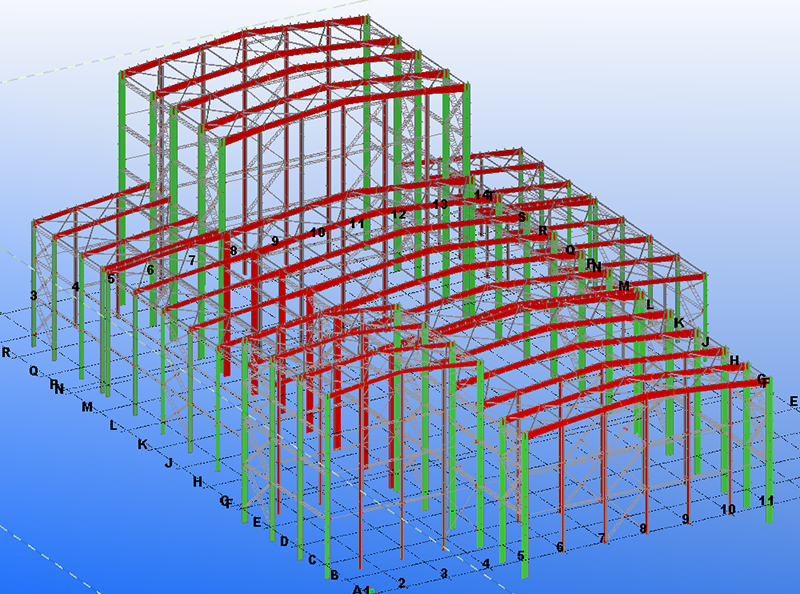Viewport: 800px width, 594px height.
Task: Select grid label Q on the left axis
Action: click(33, 370)
